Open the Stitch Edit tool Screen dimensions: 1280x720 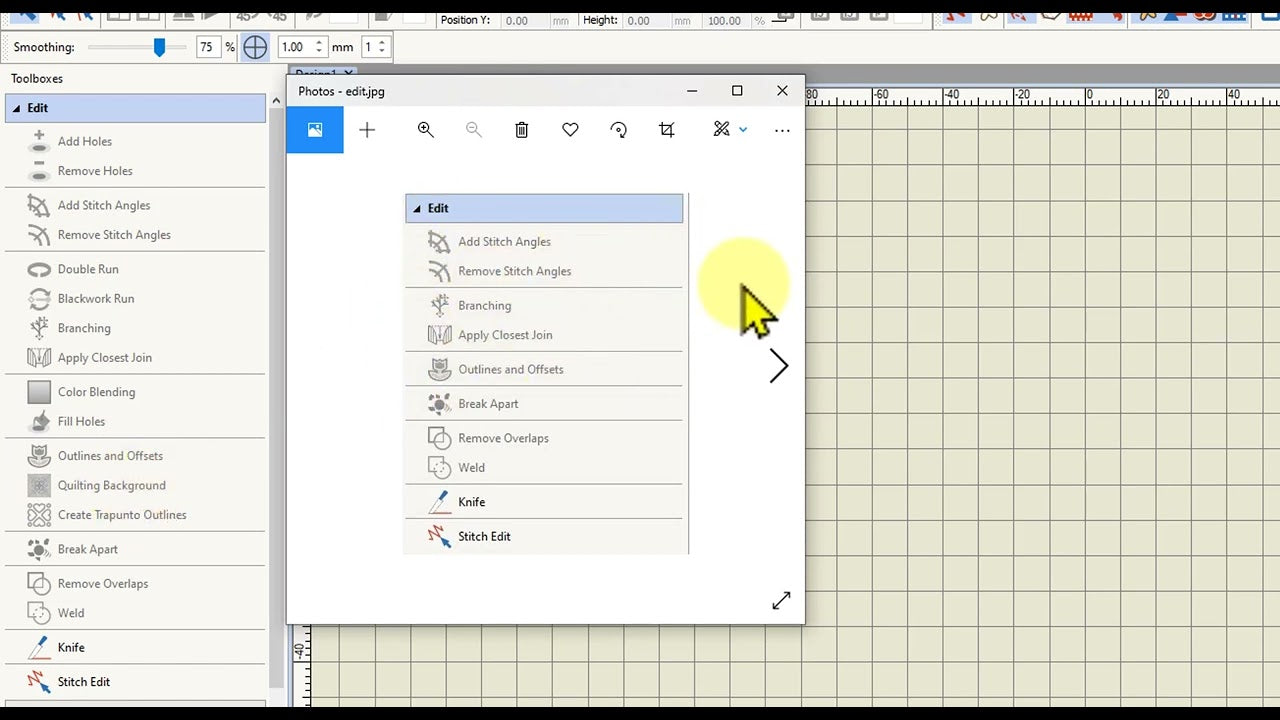click(83, 681)
